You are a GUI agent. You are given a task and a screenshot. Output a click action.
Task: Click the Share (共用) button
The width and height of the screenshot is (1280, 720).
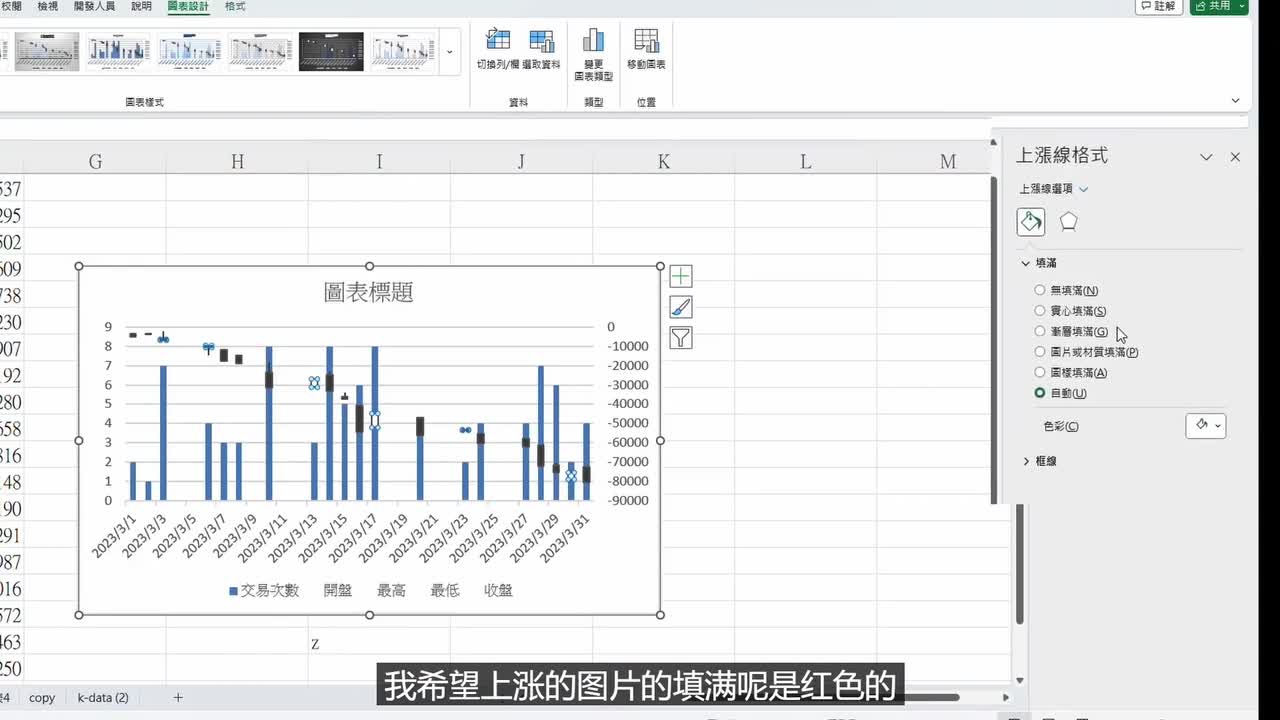pyautogui.click(x=1219, y=6)
